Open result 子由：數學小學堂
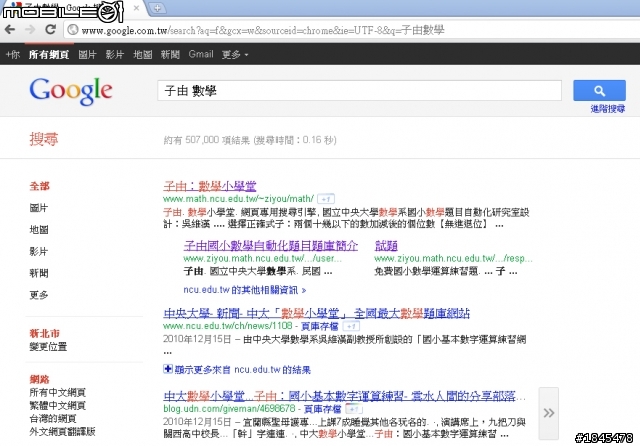Image resolution: width=640 pixels, height=446 pixels. (x=209, y=186)
